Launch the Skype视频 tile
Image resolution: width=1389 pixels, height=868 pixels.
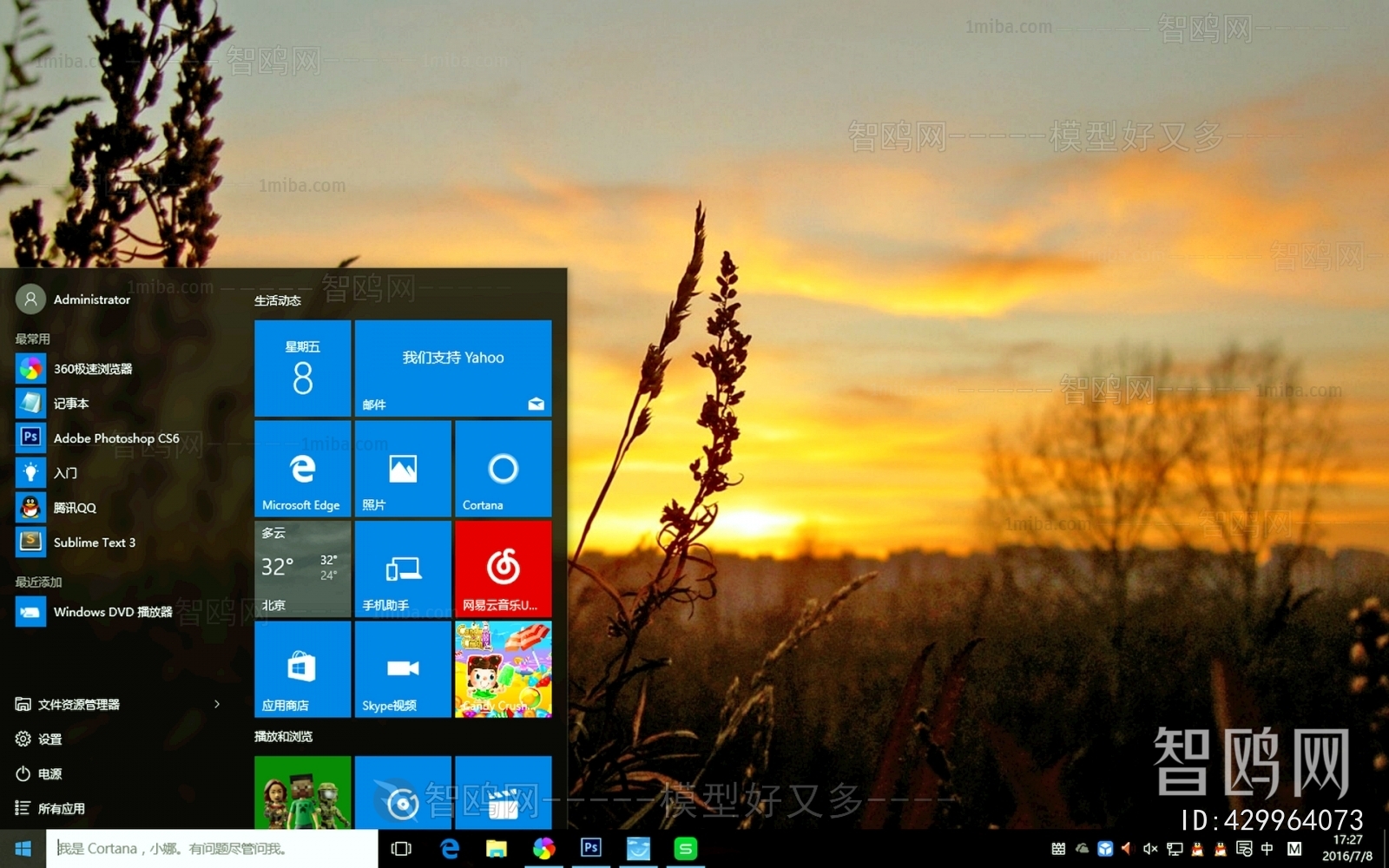[403, 668]
